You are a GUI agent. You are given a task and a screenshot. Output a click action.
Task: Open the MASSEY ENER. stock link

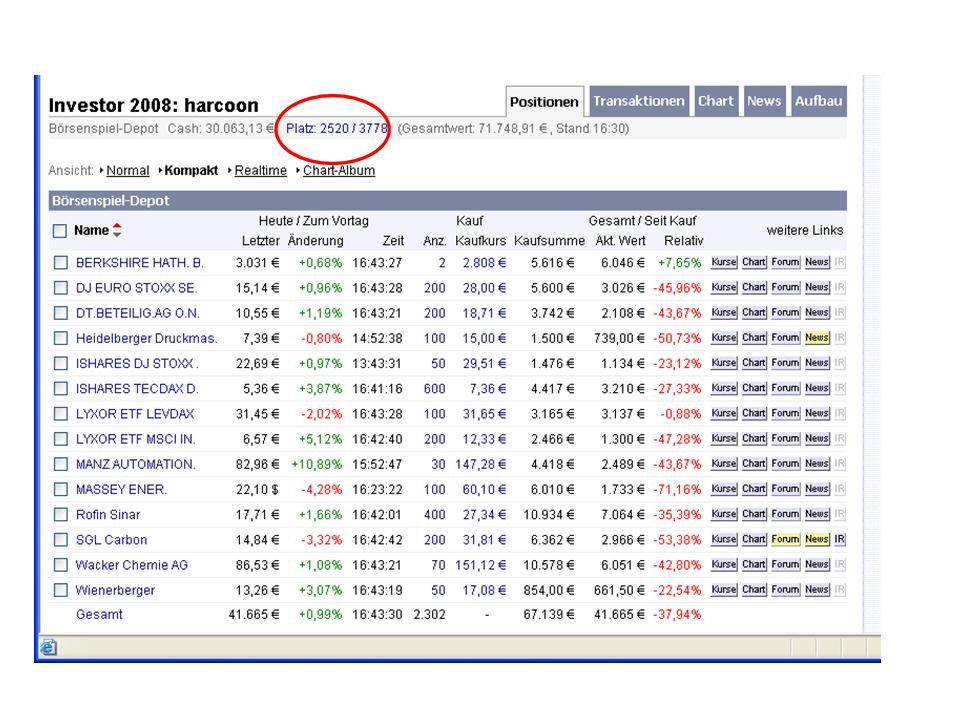[121, 489]
